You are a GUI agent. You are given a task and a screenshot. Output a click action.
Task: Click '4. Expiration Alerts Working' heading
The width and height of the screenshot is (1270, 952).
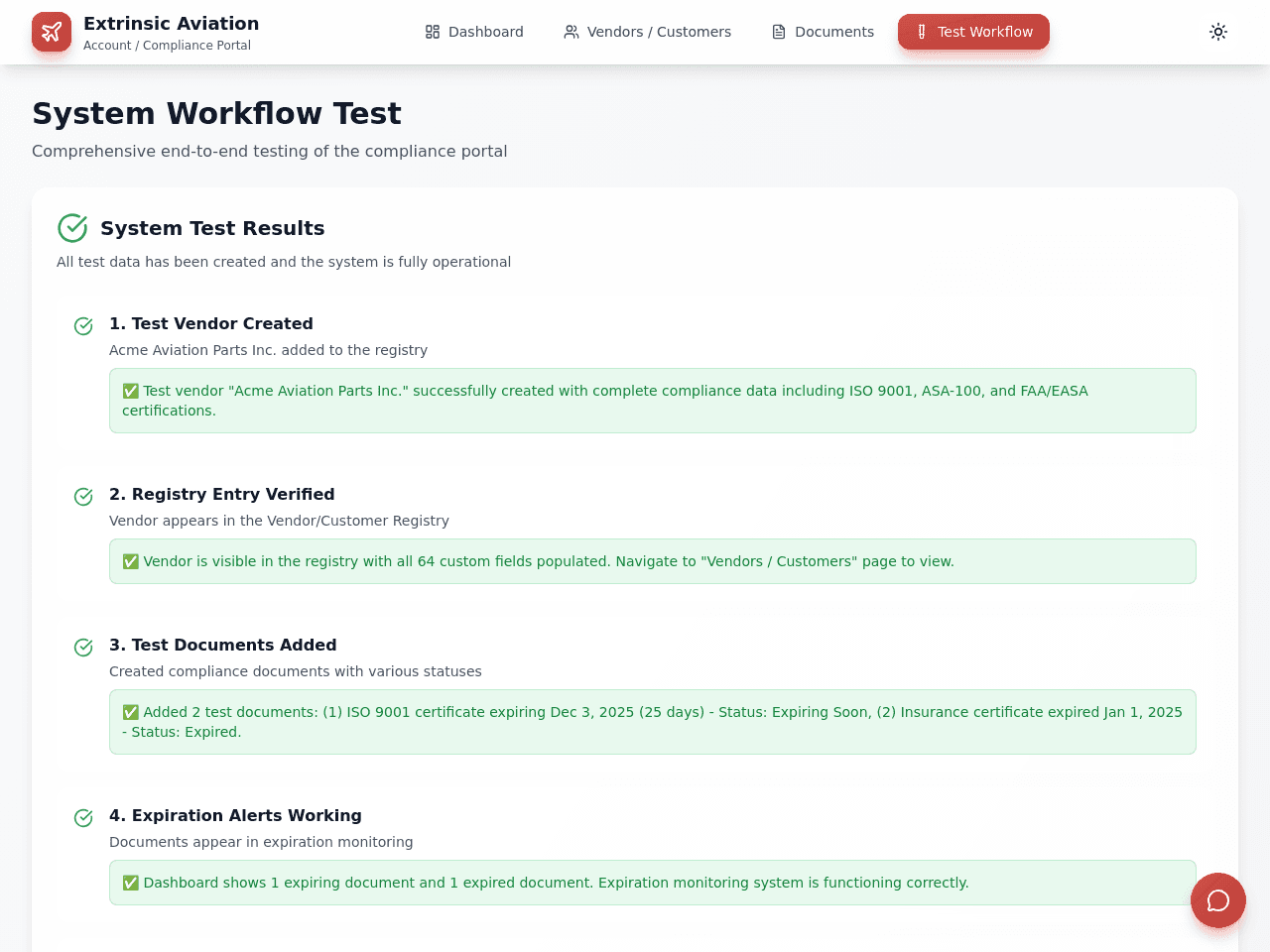tap(235, 815)
